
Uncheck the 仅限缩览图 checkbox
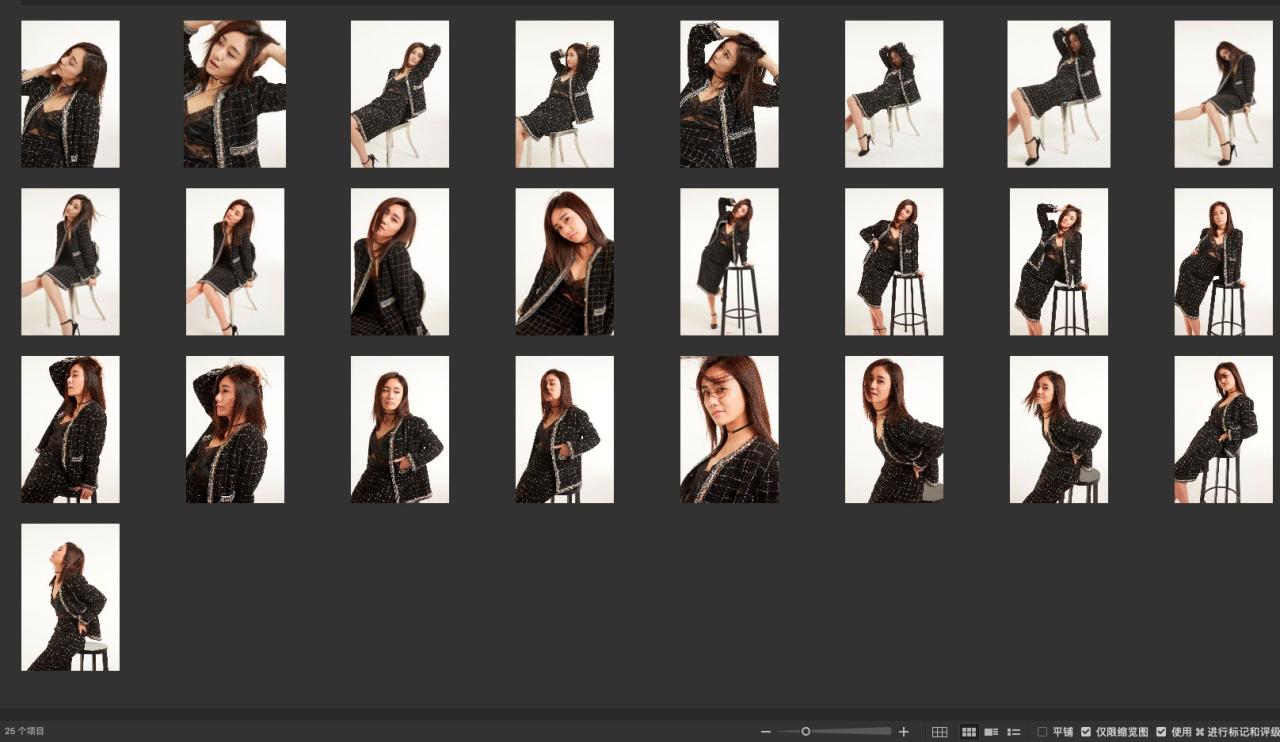point(1086,732)
